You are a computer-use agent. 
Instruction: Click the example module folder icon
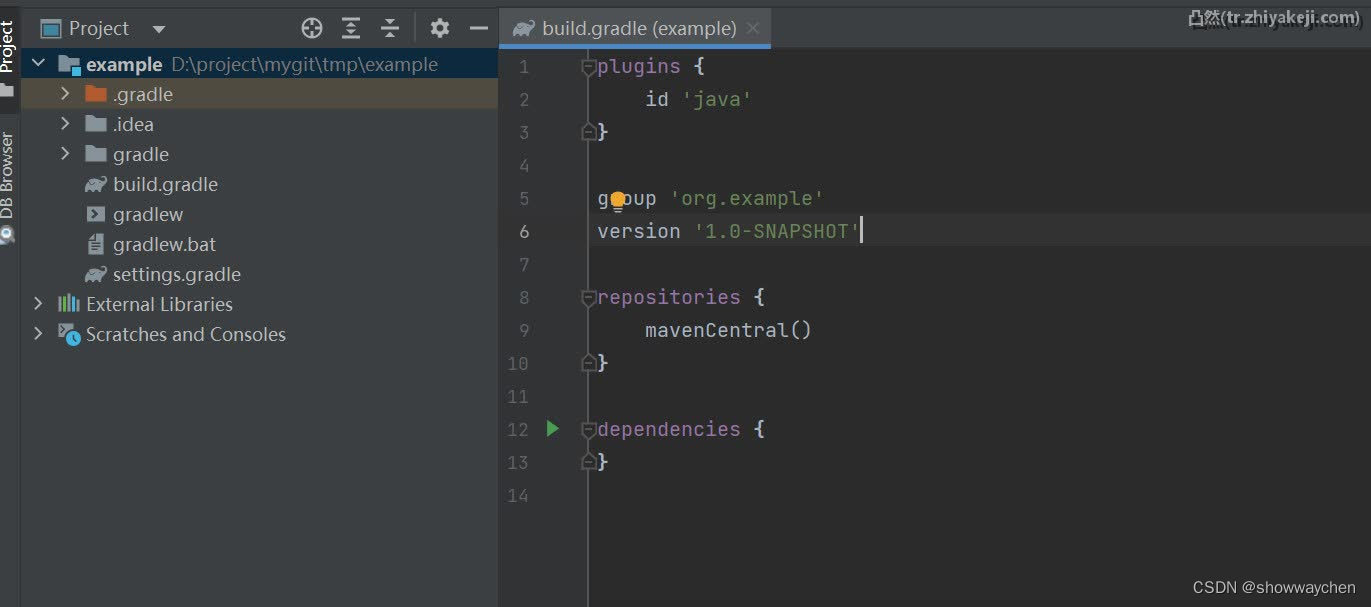(69, 65)
